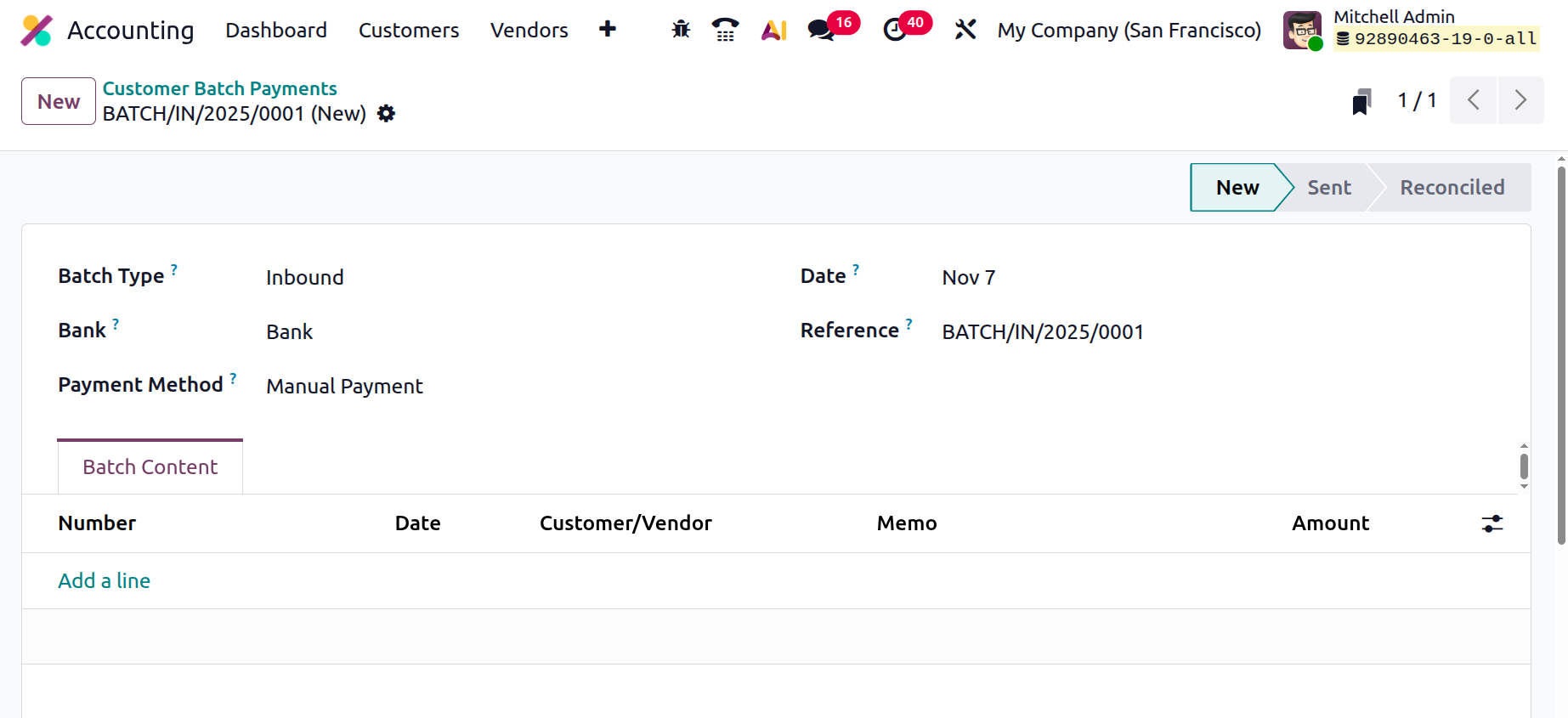Toggle optional columns with the adjust-settings icon

click(x=1492, y=523)
